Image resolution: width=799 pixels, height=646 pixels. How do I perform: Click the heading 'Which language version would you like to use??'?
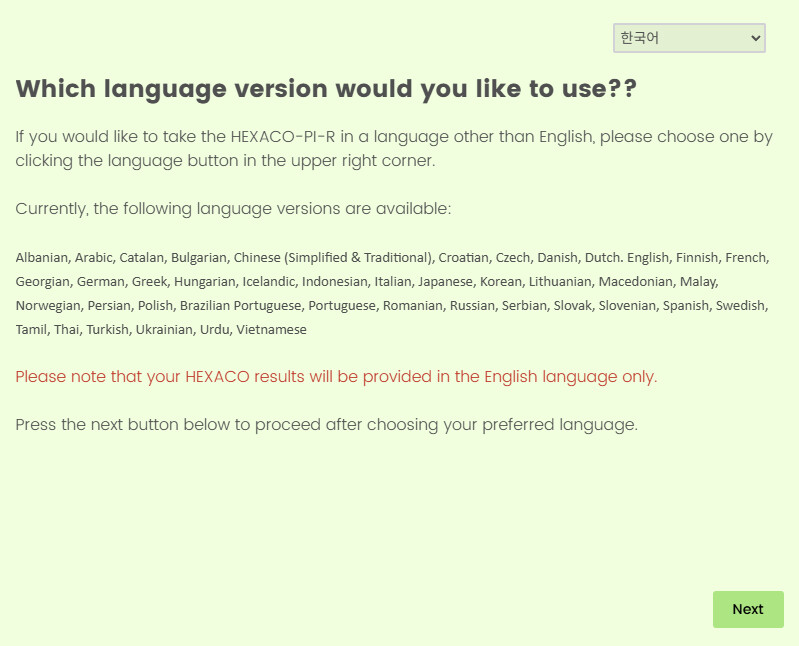coord(326,89)
